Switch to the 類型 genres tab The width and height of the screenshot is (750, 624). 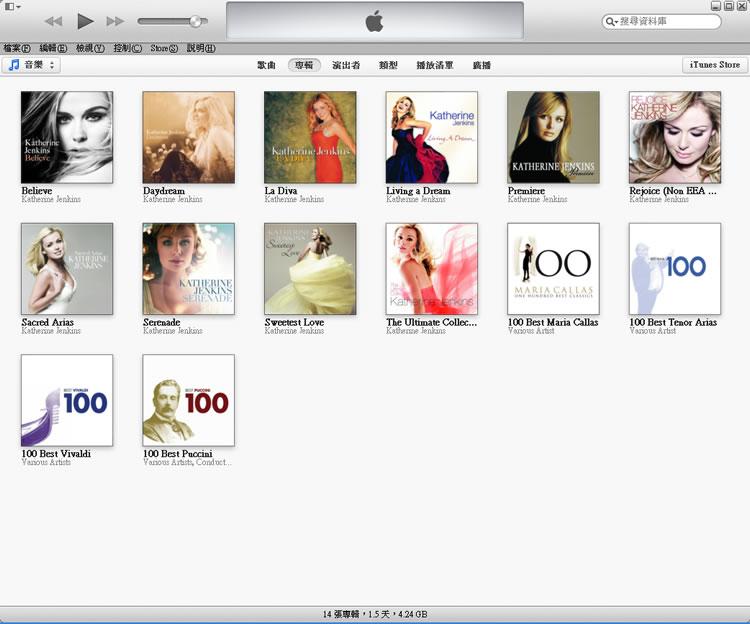(388, 65)
